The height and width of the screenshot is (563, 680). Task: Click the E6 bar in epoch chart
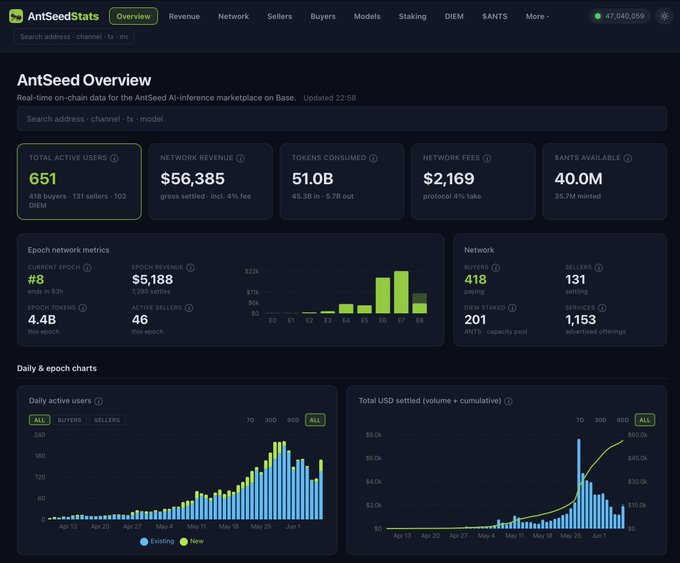coord(383,295)
